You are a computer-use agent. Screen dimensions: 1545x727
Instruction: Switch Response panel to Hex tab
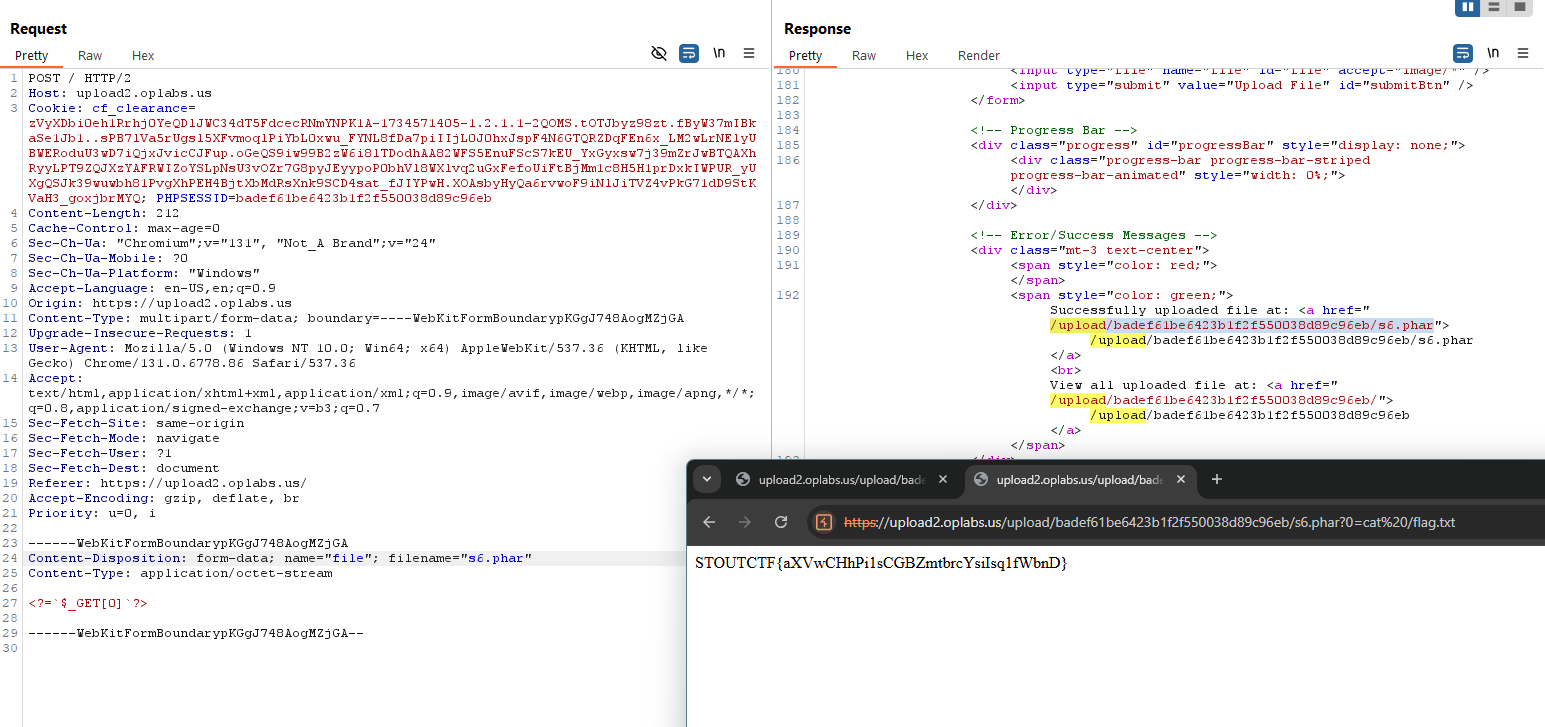tap(917, 56)
